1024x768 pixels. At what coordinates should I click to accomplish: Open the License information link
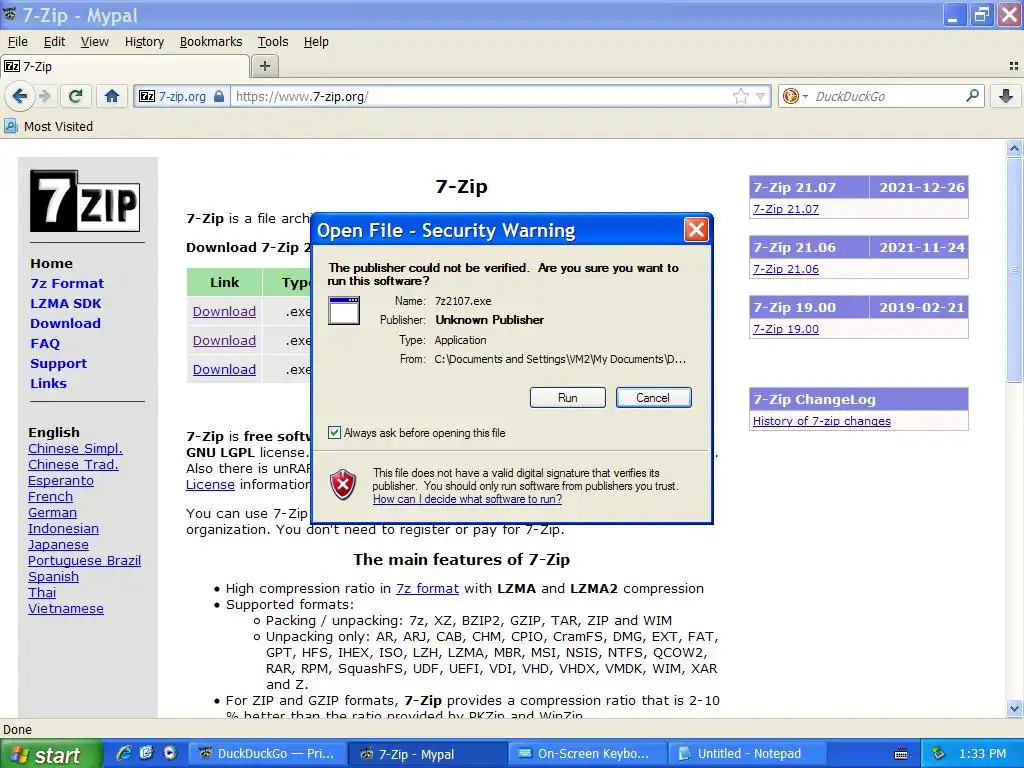tap(210, 485)
